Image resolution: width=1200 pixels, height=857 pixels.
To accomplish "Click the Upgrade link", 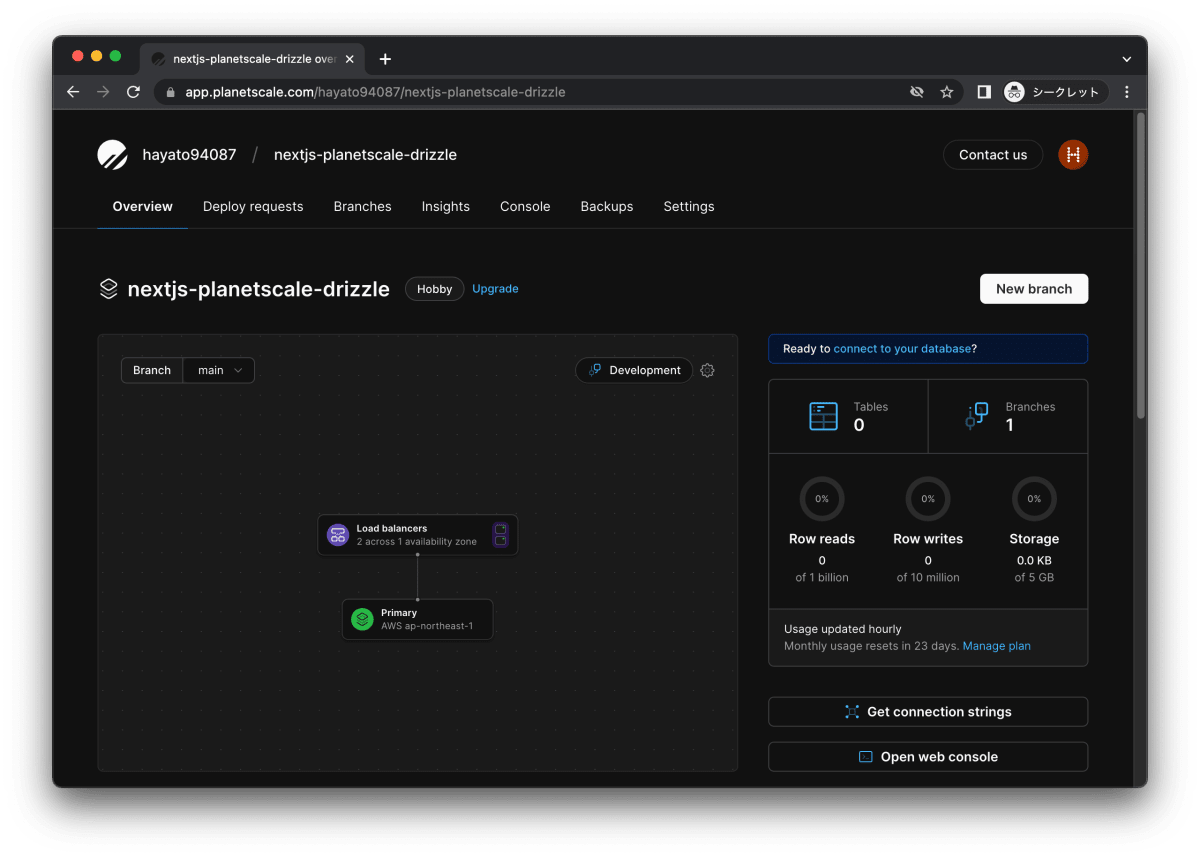I will [495, 289].
